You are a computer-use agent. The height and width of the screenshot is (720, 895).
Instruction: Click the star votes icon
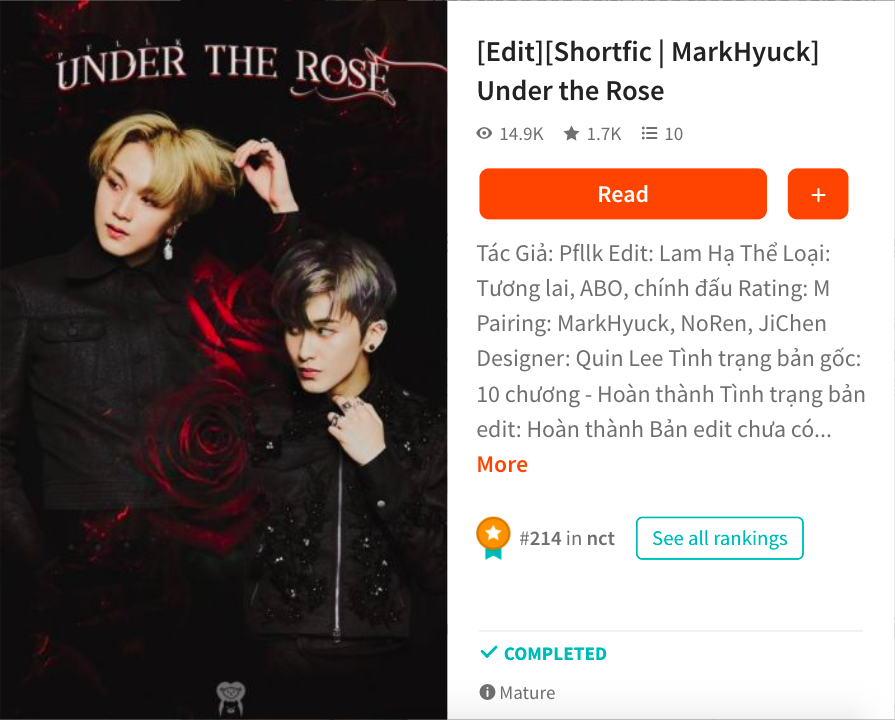(571, 134)
